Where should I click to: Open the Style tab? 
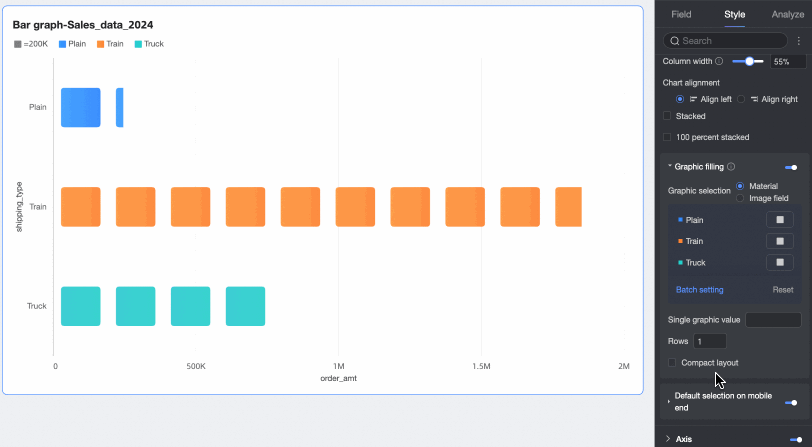click(x=734, y=15)
